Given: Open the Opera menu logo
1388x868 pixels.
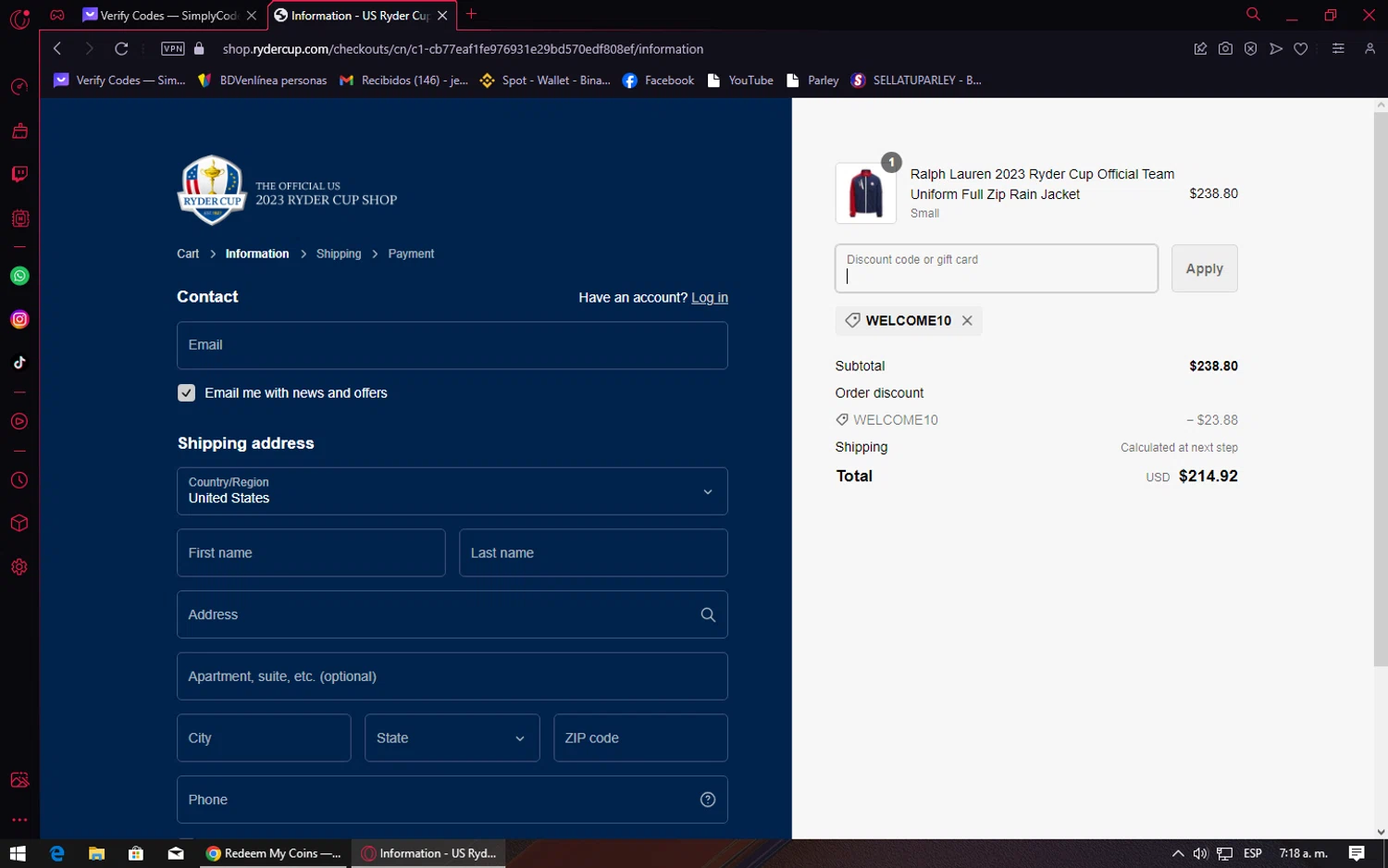Looking at the screenshot, I should coord(19,18).
